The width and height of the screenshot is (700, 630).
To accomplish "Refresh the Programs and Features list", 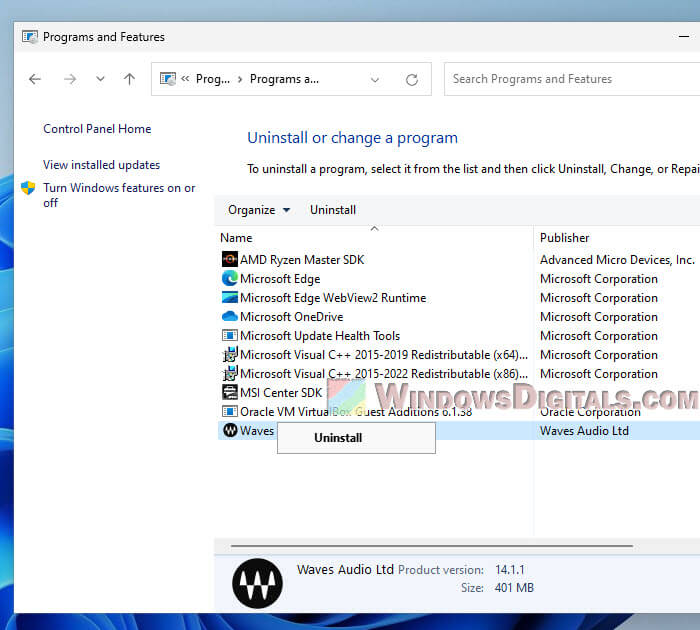I will 412,79.
